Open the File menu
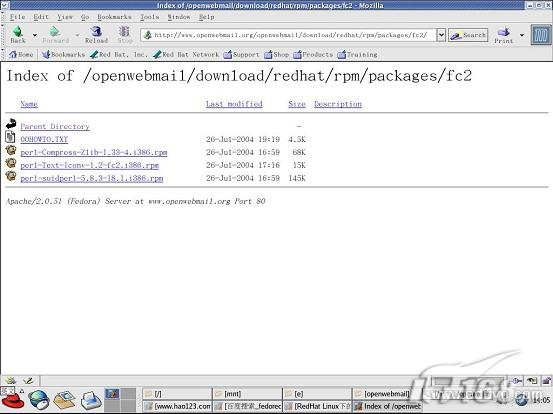 (x=17, y=17)
